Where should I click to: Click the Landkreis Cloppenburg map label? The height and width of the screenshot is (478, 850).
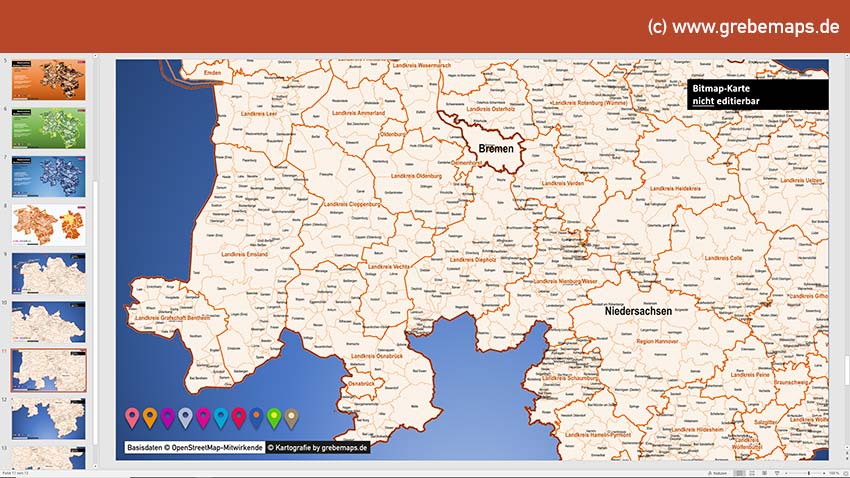[x=352, y=204]
